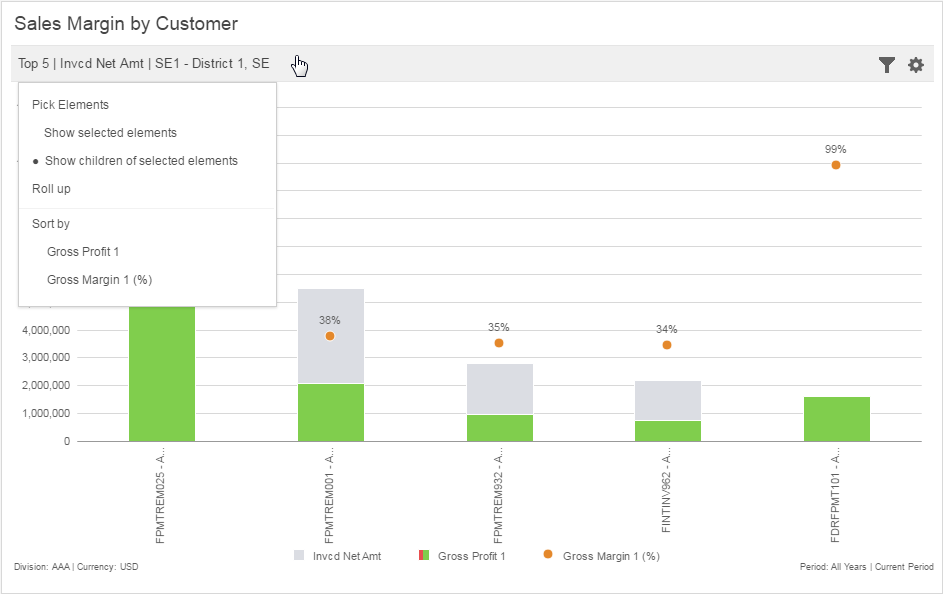
Task: Choose Roll up from the menu
Action: point(51,189)
